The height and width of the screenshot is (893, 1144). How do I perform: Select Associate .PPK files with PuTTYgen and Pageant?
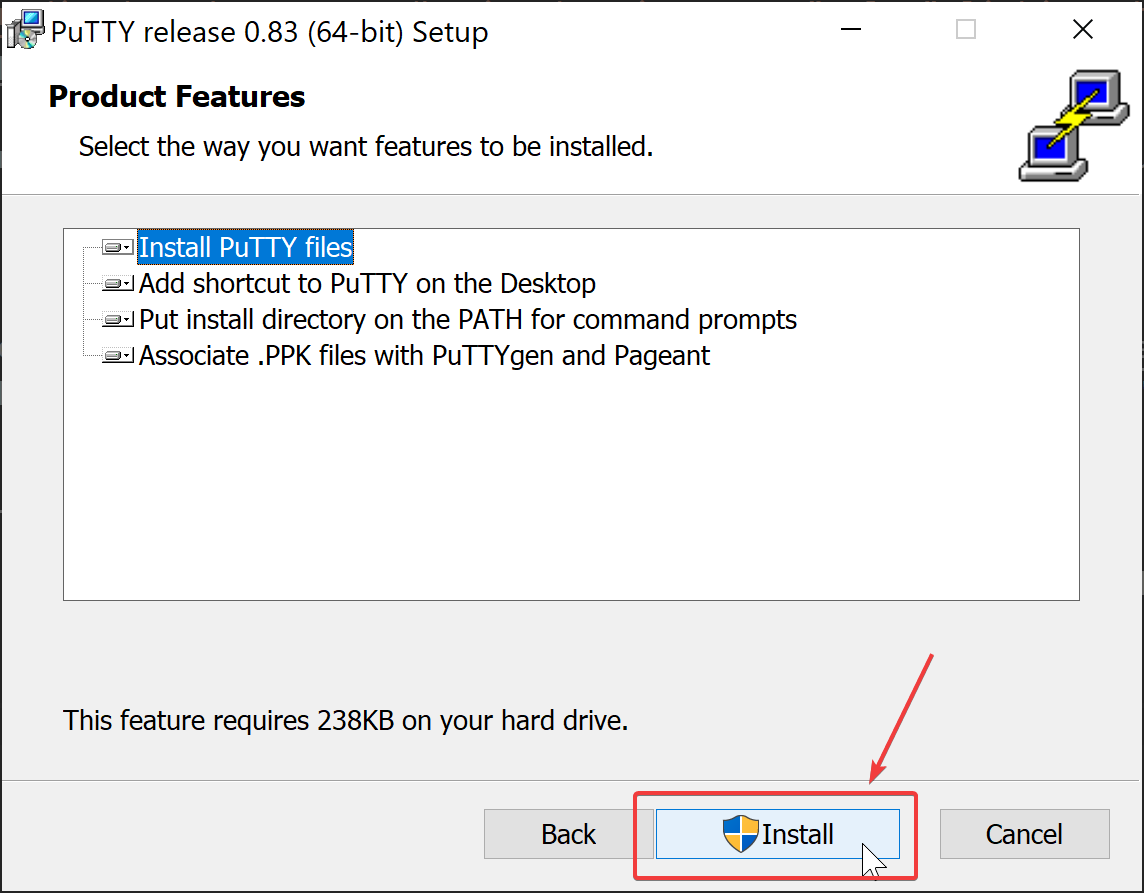tap(424, 356)
